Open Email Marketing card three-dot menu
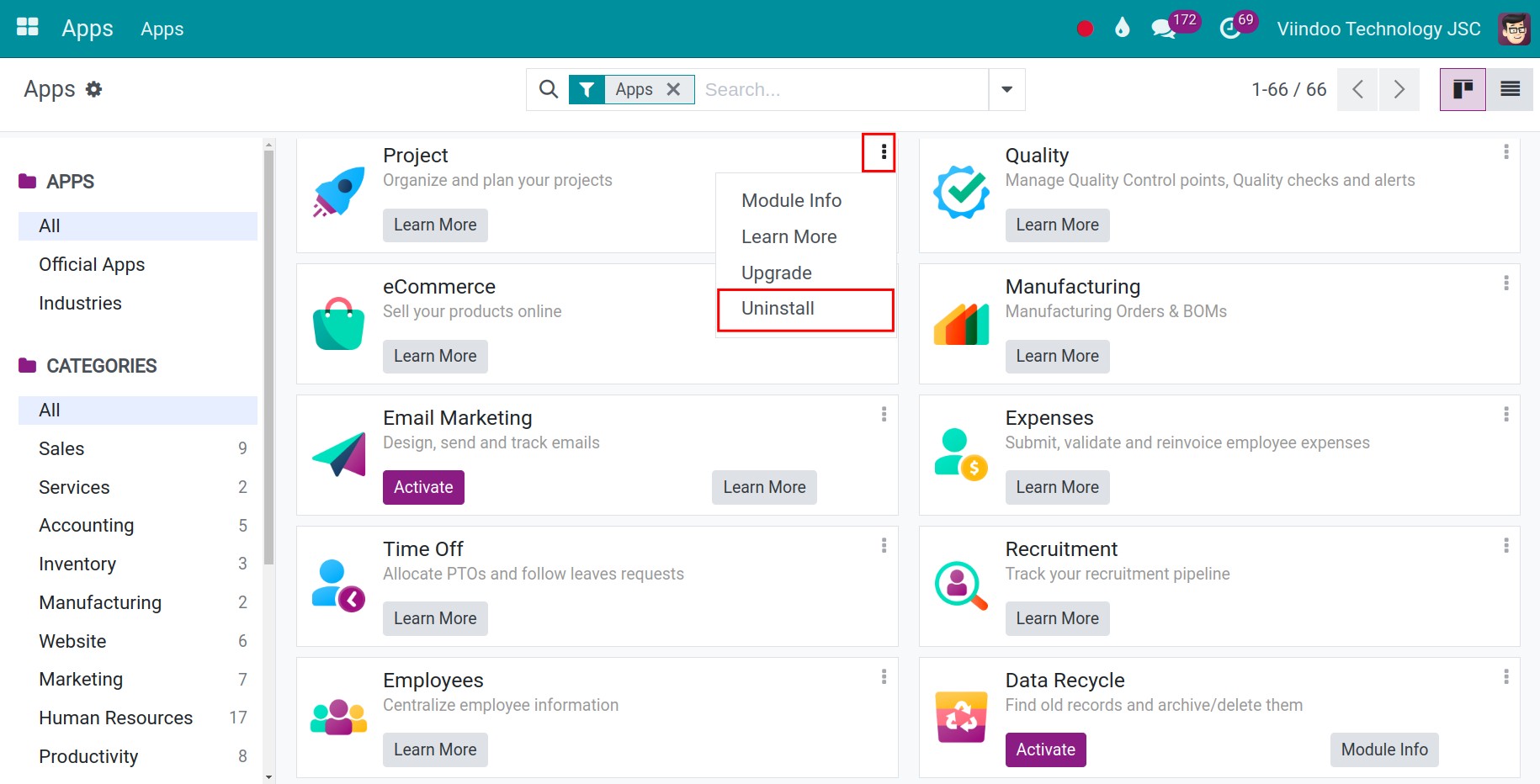Viewport: 1540px width, 784px height. [884, 415]
